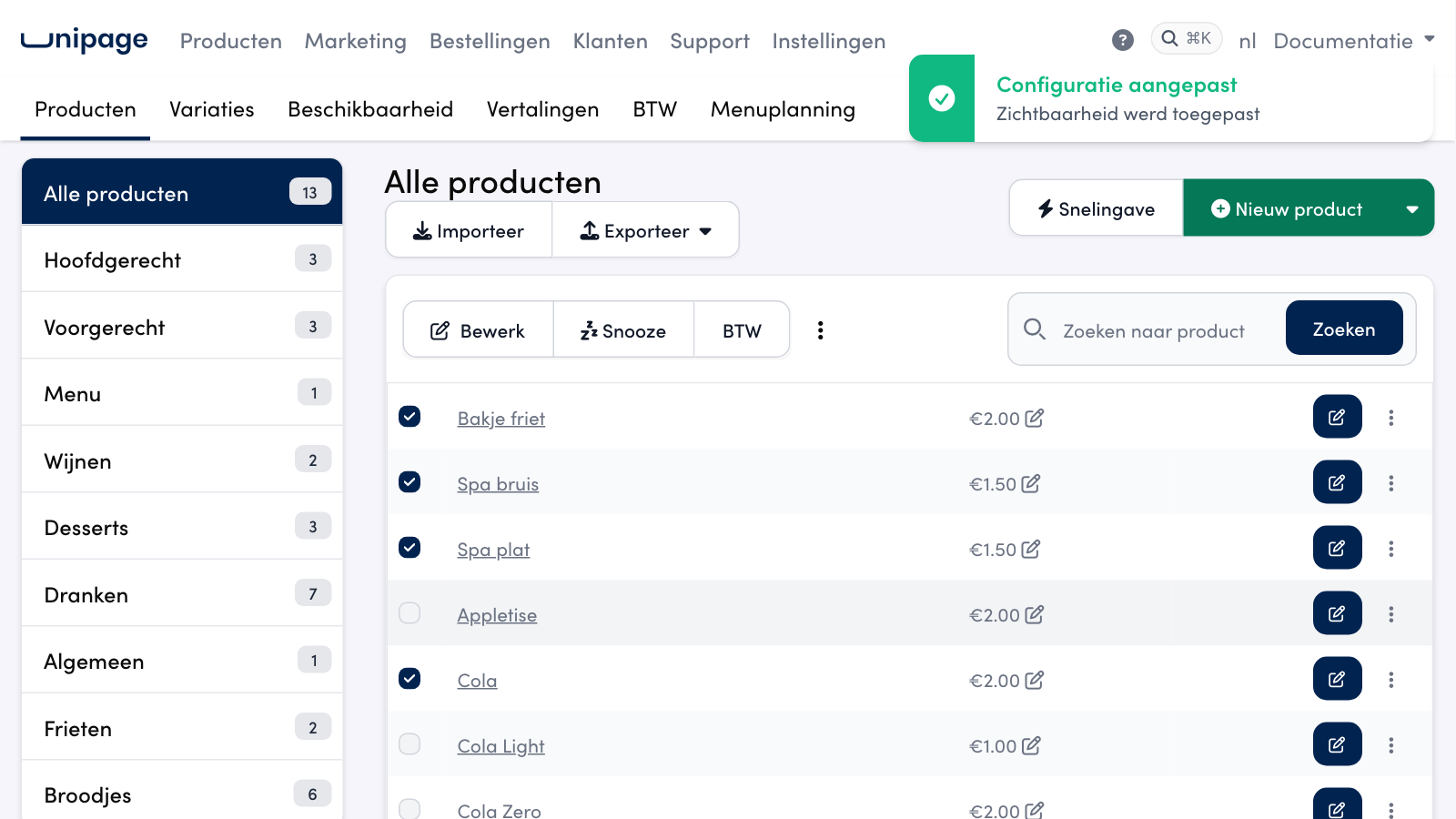Select the Dranken category
Viewport: 1456px width, 819px height.
point(182,594)
